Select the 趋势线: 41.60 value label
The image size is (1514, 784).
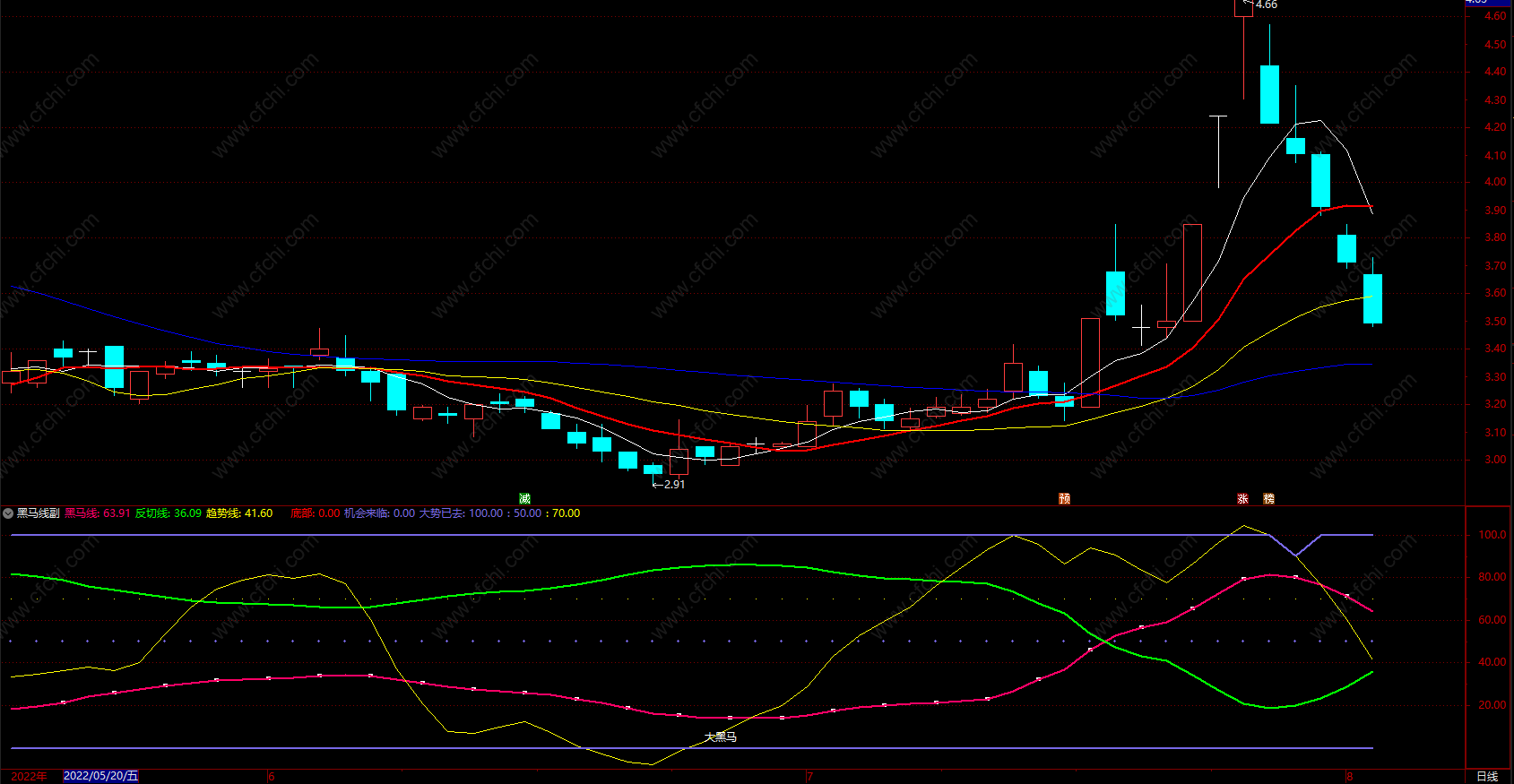coord(239,513)
